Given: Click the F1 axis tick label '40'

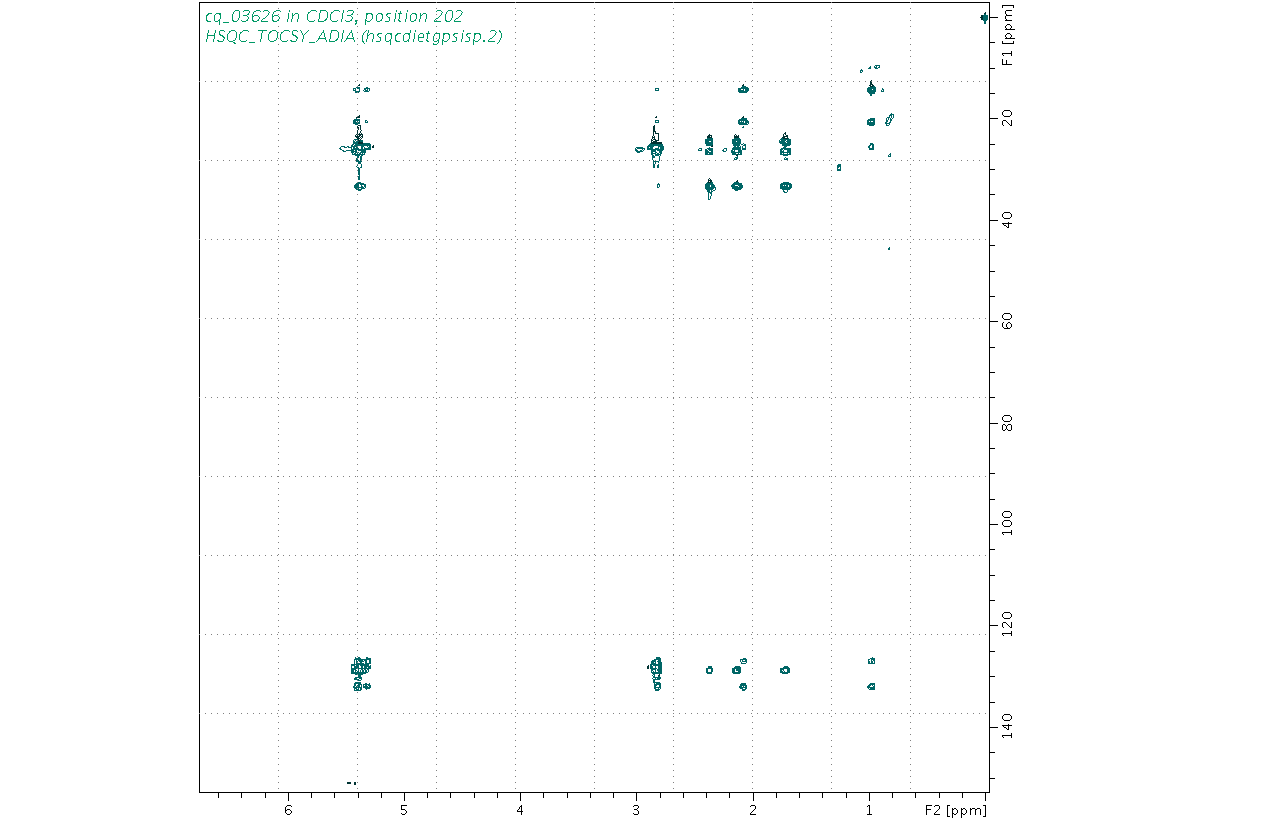Looking at the screenshot, I should pyautogui.click(x=1008, y=220).
